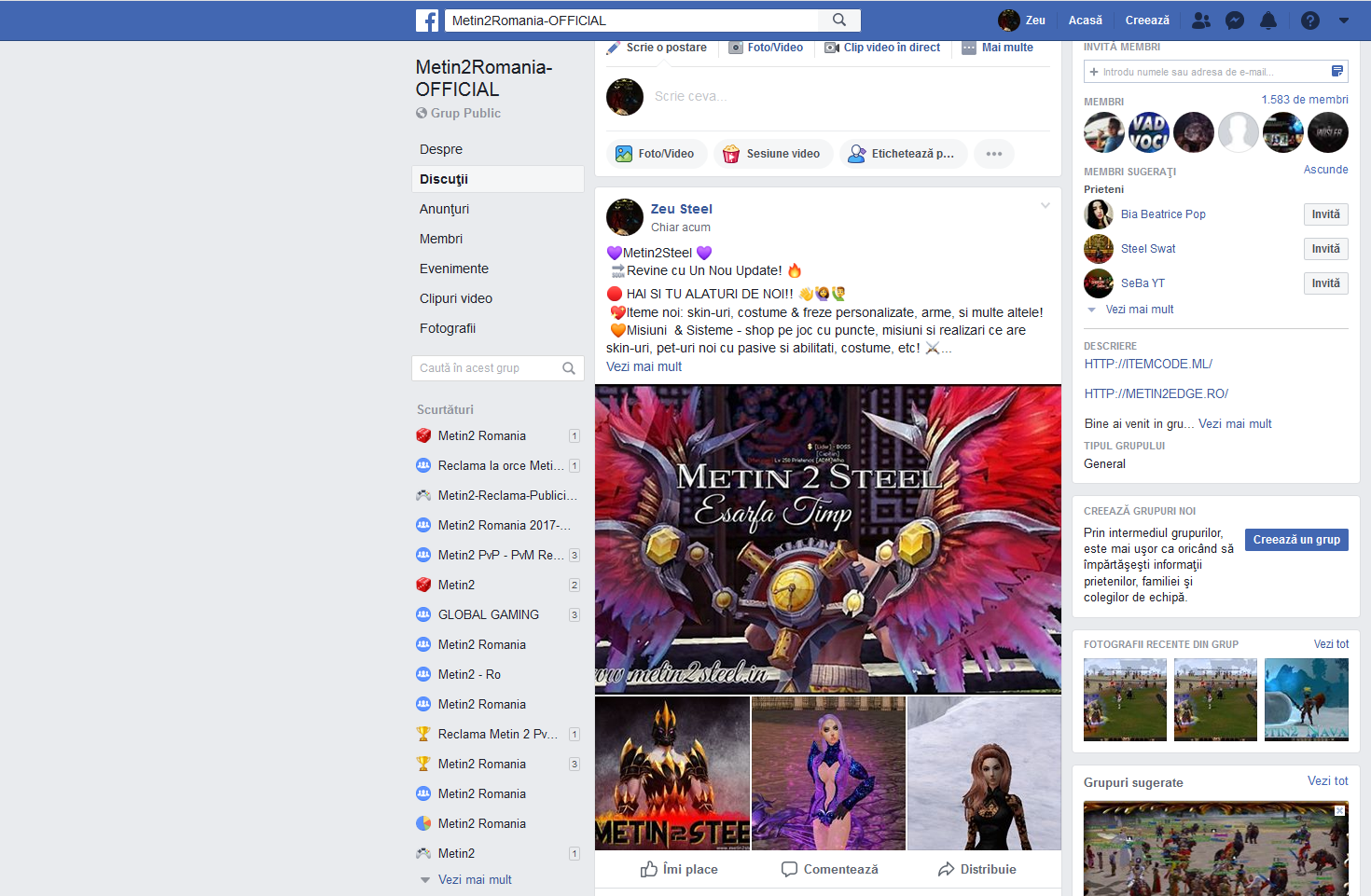Open more composer options ellipsis button
This screenshot has width=1371, height=896.
(x=994, y=154)
